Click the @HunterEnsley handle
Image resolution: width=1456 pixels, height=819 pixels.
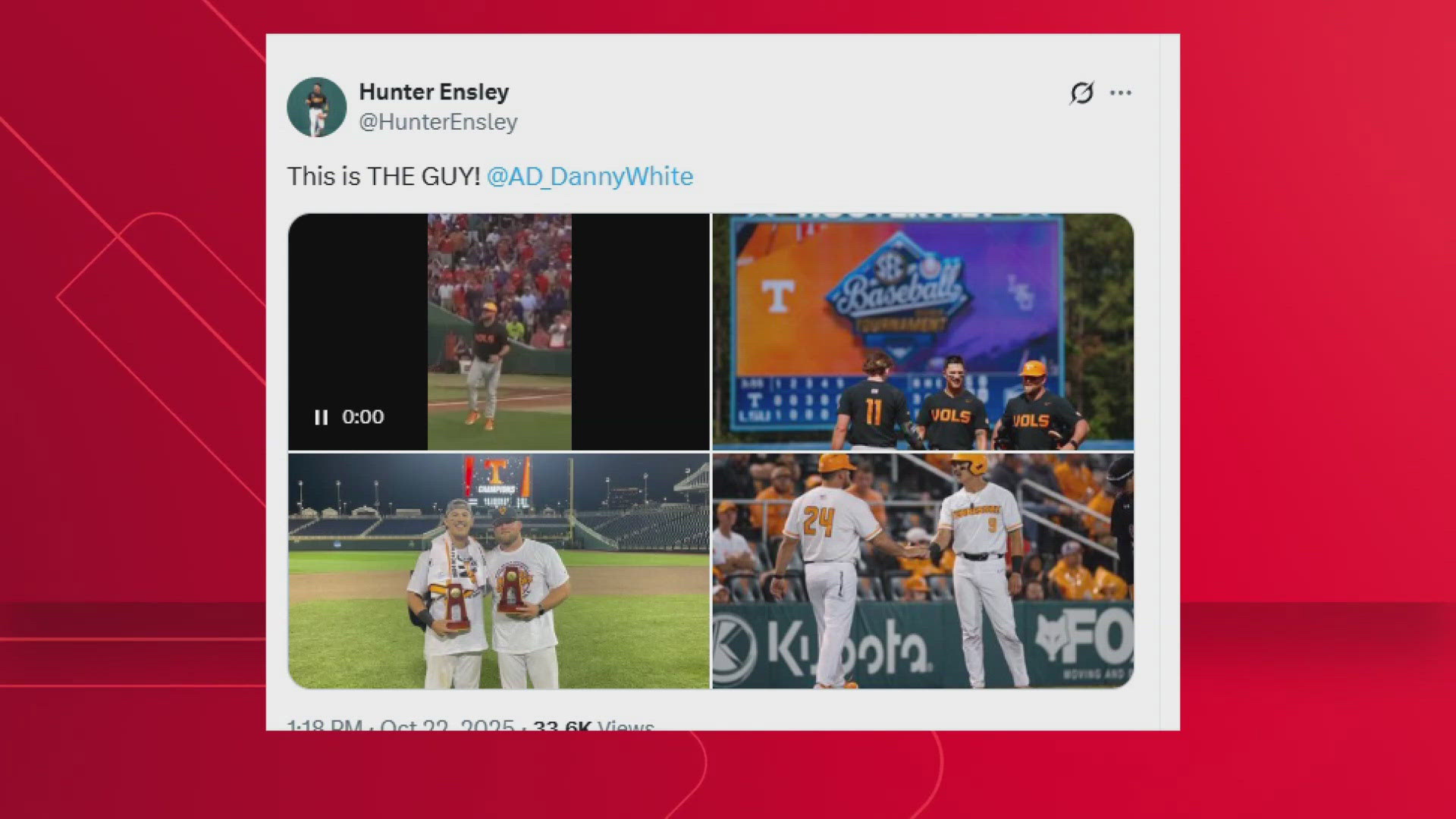point(438,122)
